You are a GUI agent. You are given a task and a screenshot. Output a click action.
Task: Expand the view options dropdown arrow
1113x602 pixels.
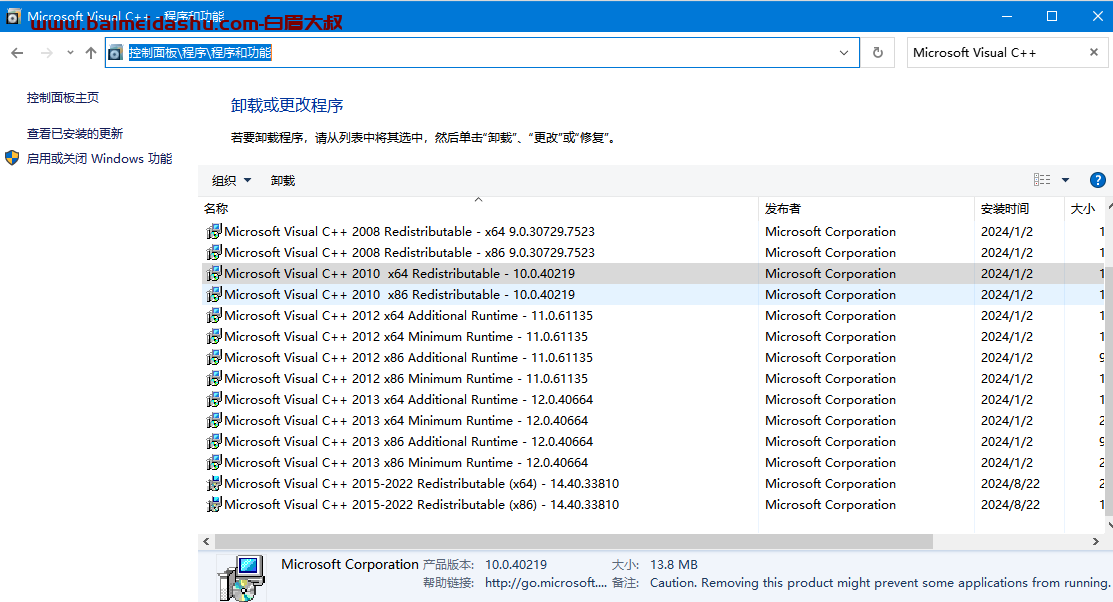[x=1065, y=180]
